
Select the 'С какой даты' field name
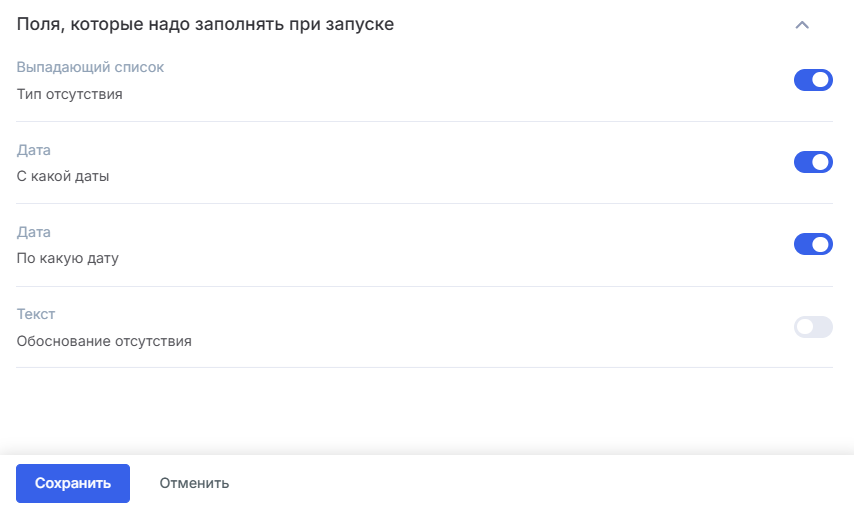63,177
